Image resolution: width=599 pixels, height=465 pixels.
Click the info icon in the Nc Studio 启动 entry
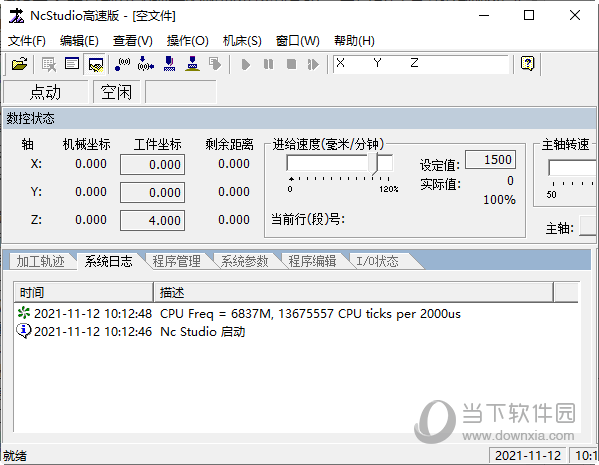24,331
